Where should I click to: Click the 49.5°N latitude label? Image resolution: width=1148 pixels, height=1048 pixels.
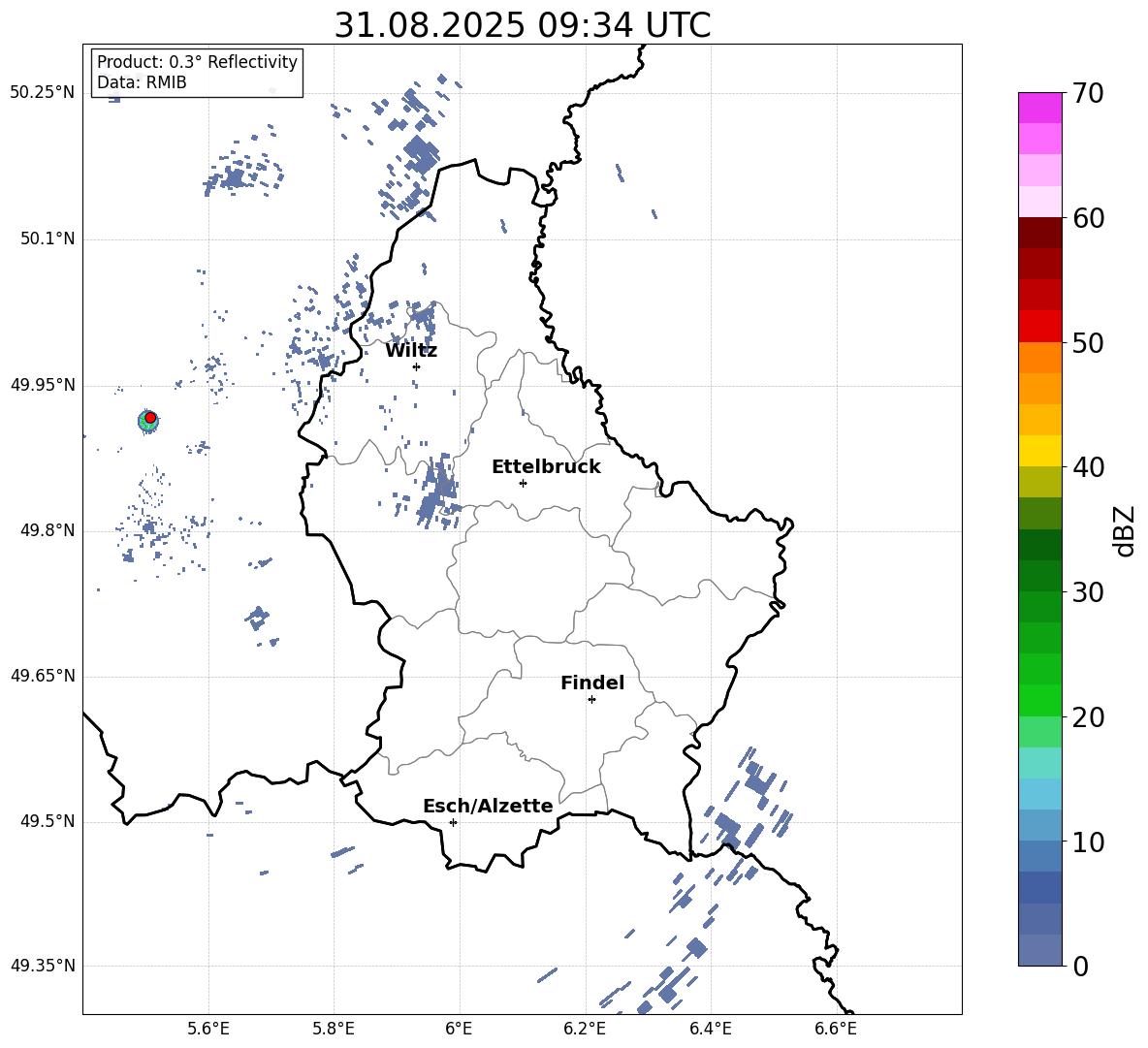point(48,821)
